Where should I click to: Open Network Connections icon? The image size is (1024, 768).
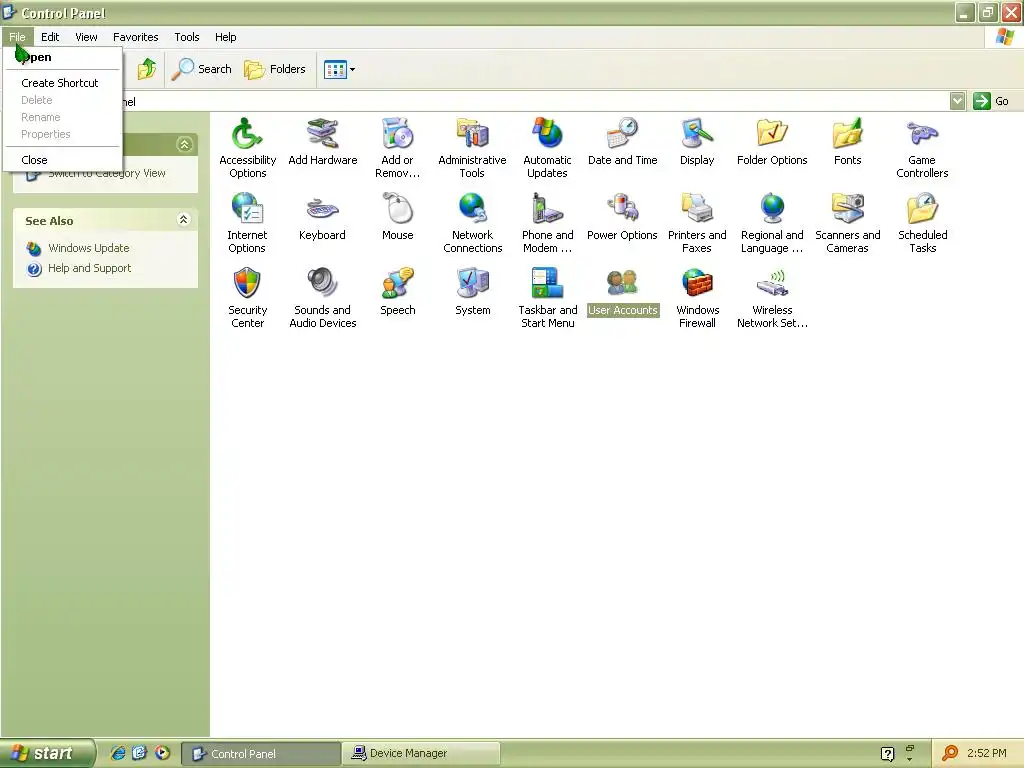[x=472, y=209]
